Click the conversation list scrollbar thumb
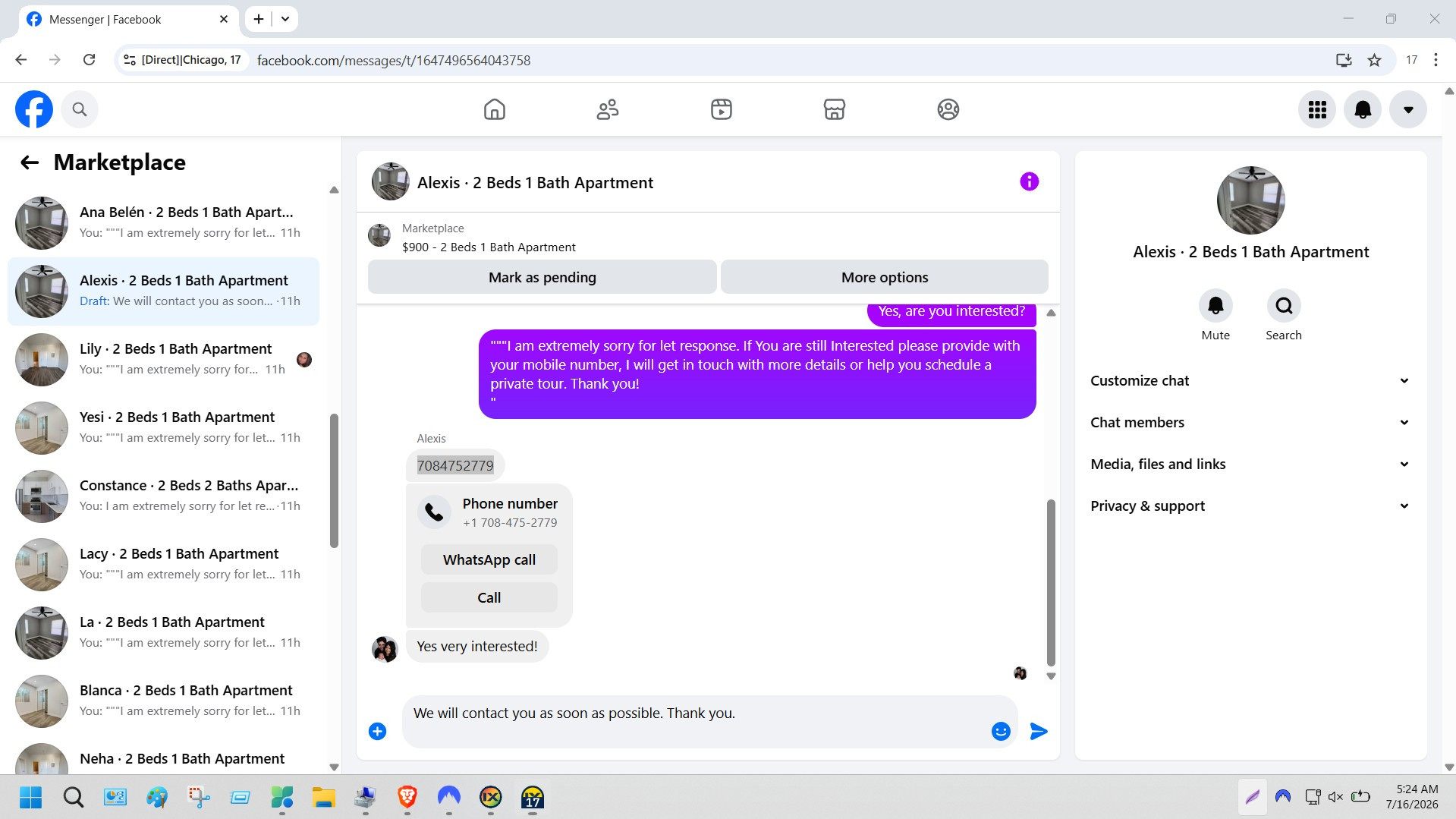This screenshot has width=1456, height=819. (334, 480)
